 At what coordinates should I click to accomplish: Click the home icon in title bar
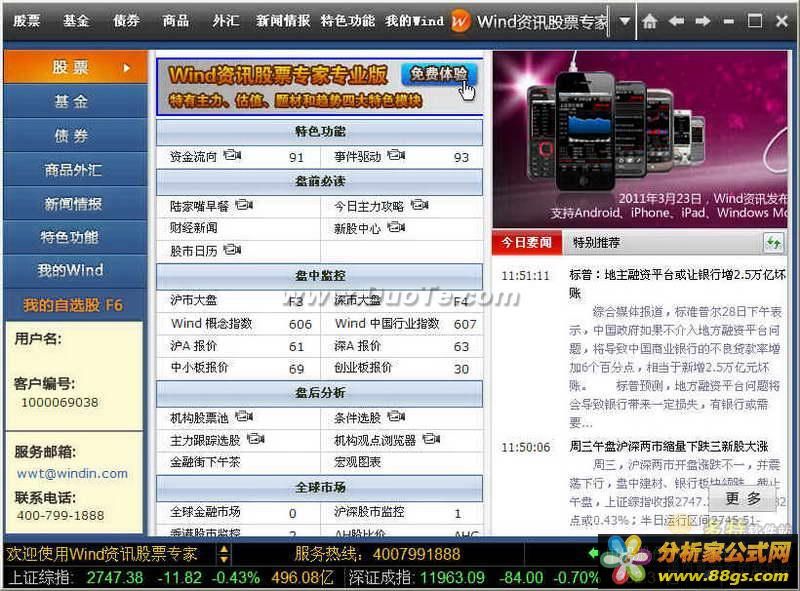(649, 21)
